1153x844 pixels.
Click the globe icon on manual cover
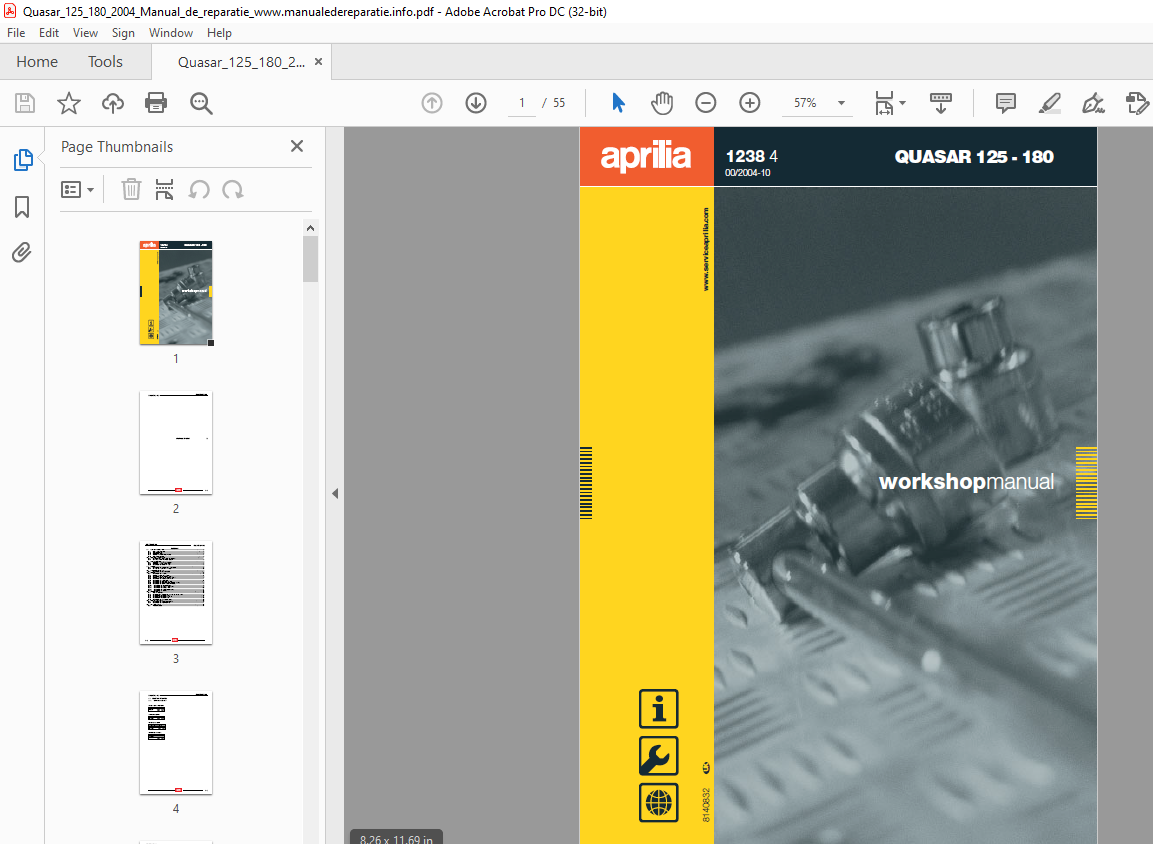658,803
